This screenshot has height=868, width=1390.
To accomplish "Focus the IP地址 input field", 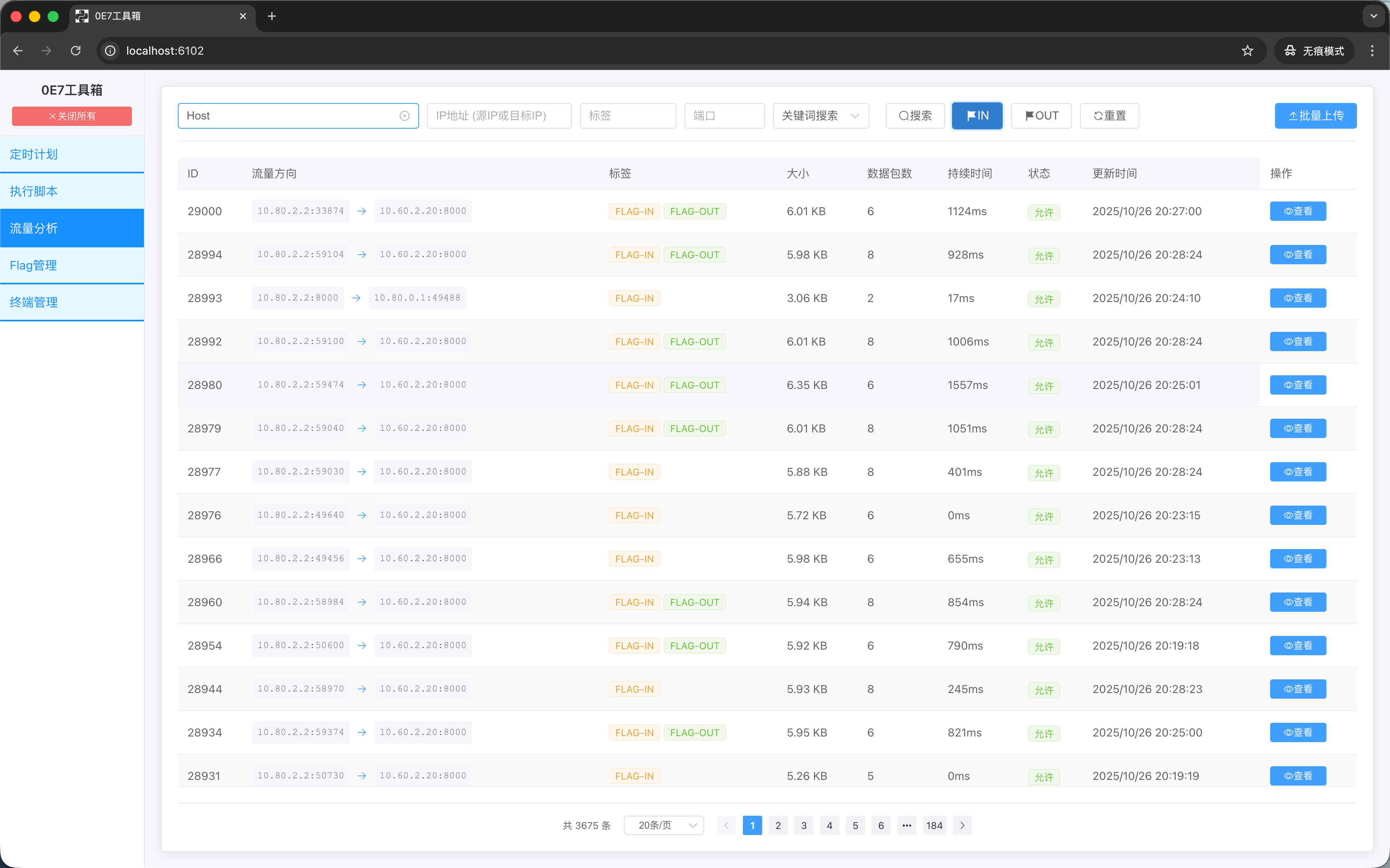I will pyautogui.click(x=499, y=116).
